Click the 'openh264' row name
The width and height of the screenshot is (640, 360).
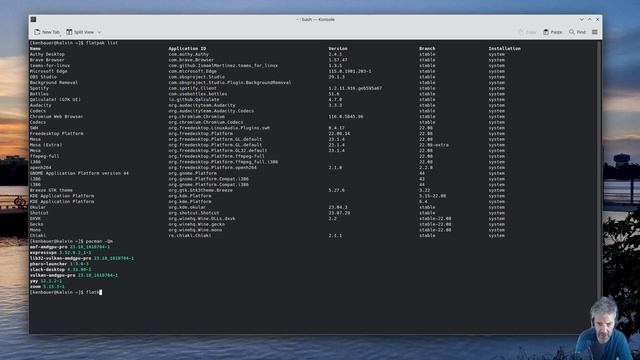click(x=40, y=168)
